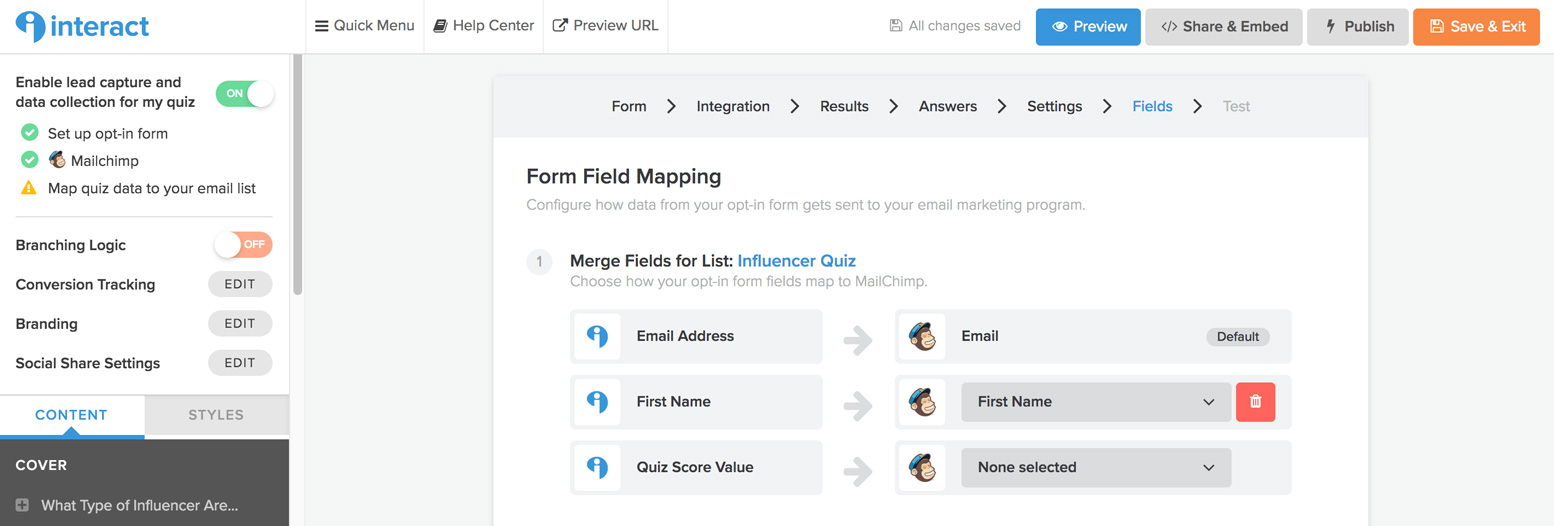The image size is (1554, 526).
Task: Click the sidebar scrollbar
Action: 297,175
